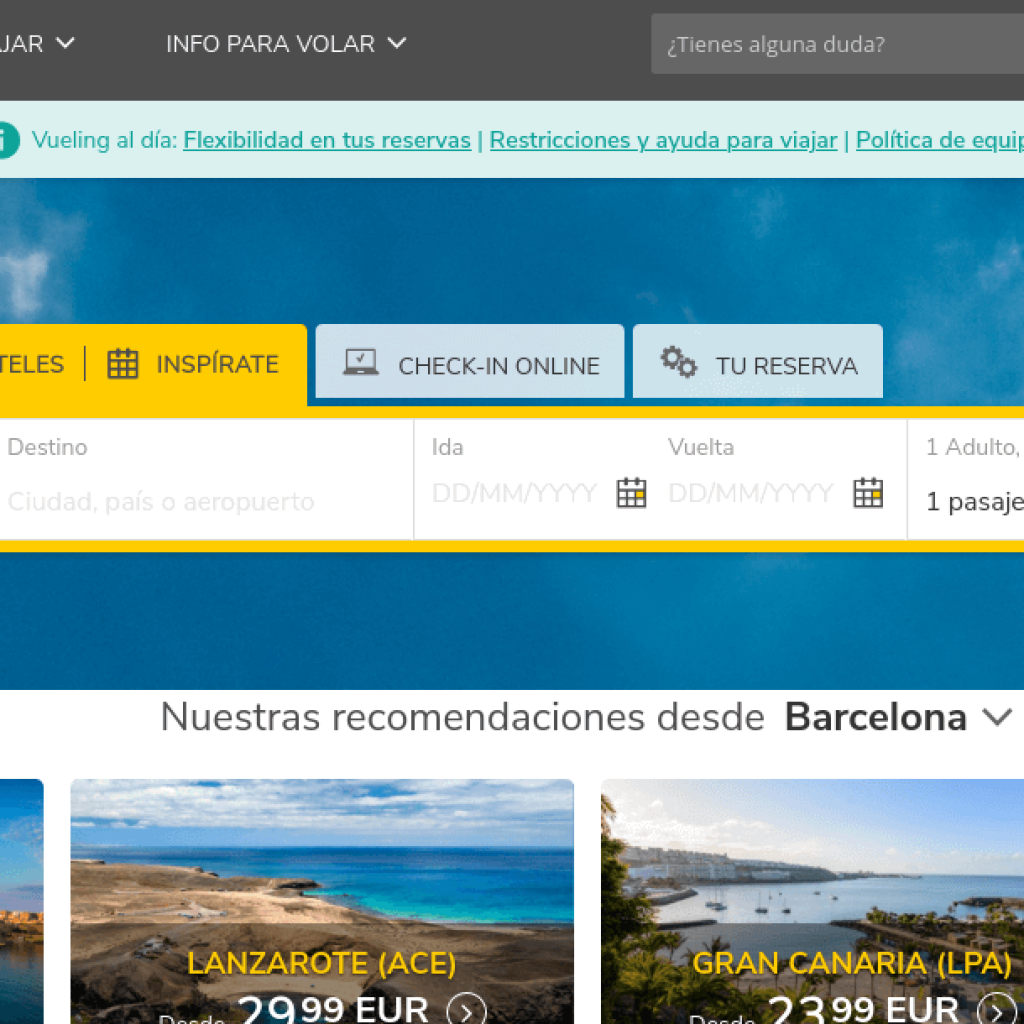Viewport: 1024px width, 1024px height.
Task: Select the CHECK-IN ONLINE tab
Action: pyautogui.click(x=470, y=361)
